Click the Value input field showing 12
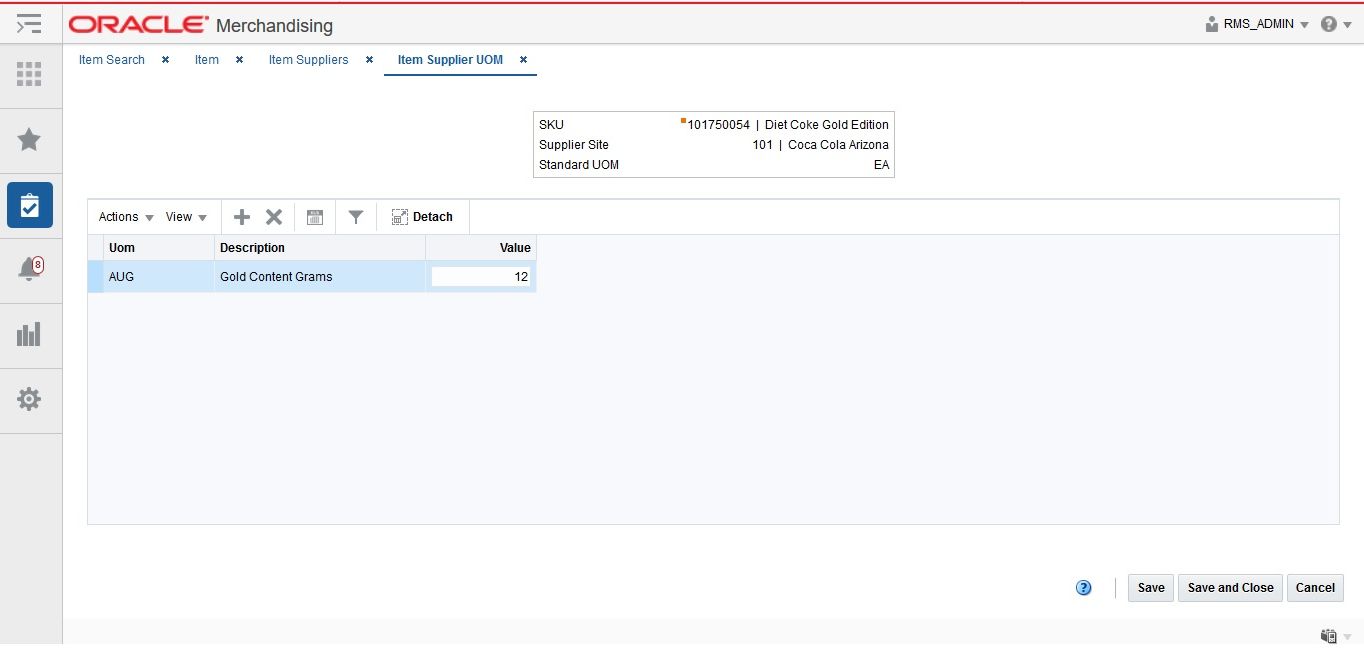This screenshot has width=1364, height=658. tap(481, 277)
